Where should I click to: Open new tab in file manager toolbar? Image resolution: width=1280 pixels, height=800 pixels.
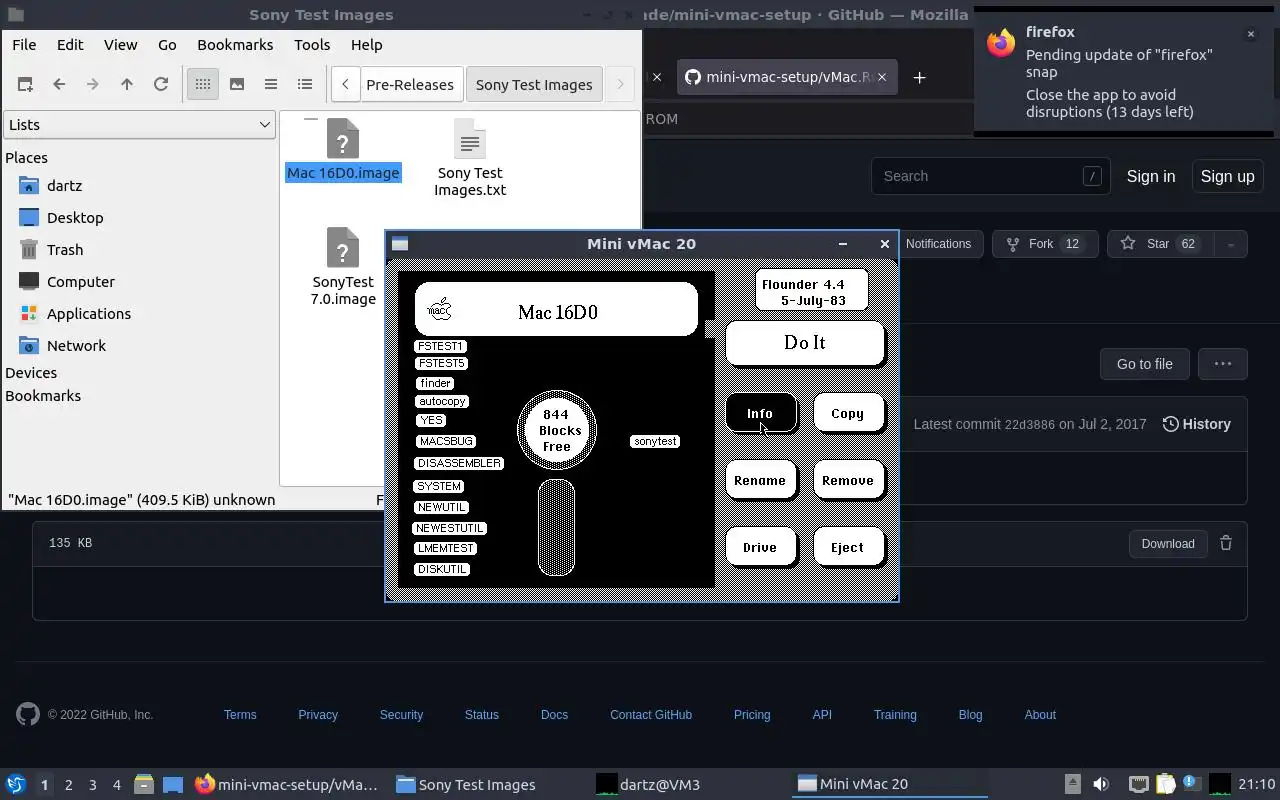[x=25, y=85]
